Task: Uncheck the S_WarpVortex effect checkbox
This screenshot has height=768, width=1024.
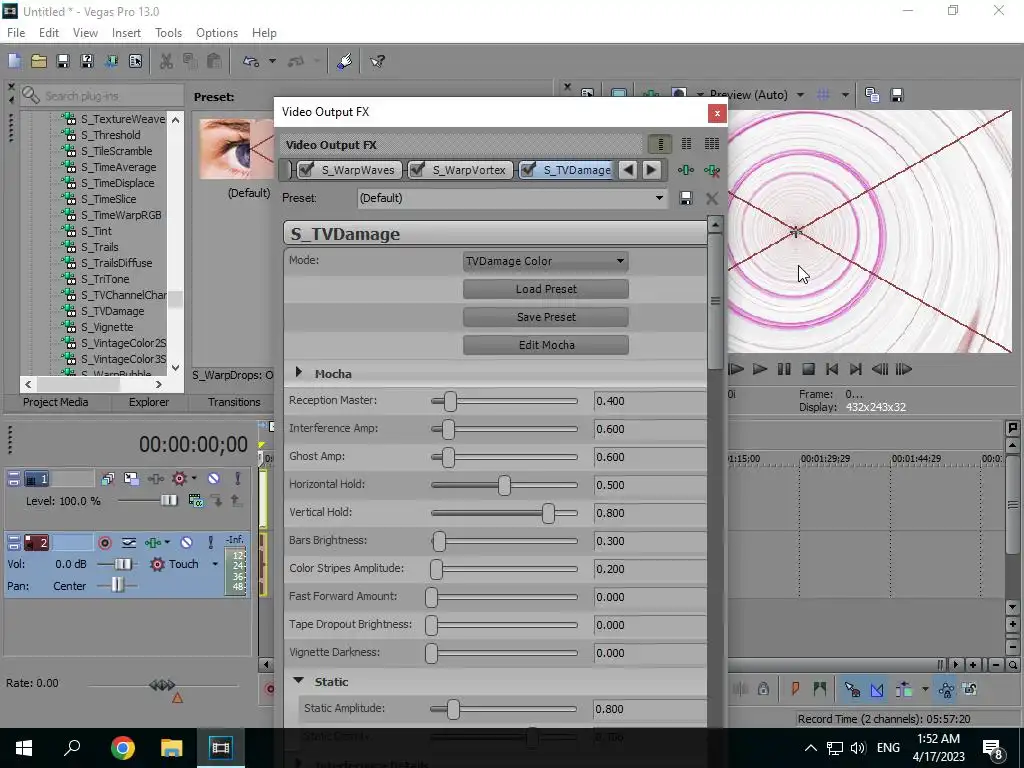Action: 417,170
